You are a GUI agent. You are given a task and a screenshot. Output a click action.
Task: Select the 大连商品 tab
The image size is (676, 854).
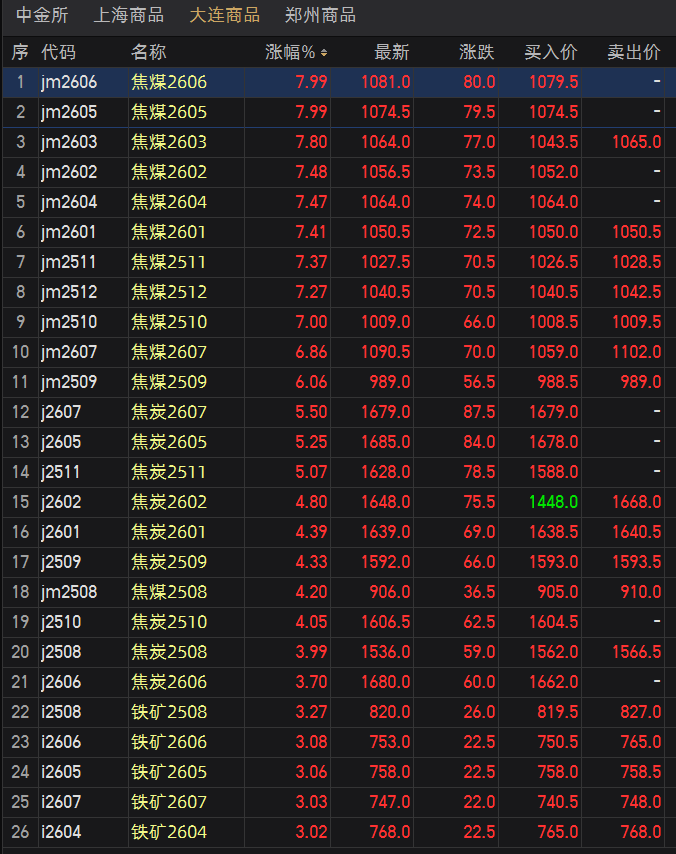224,16
